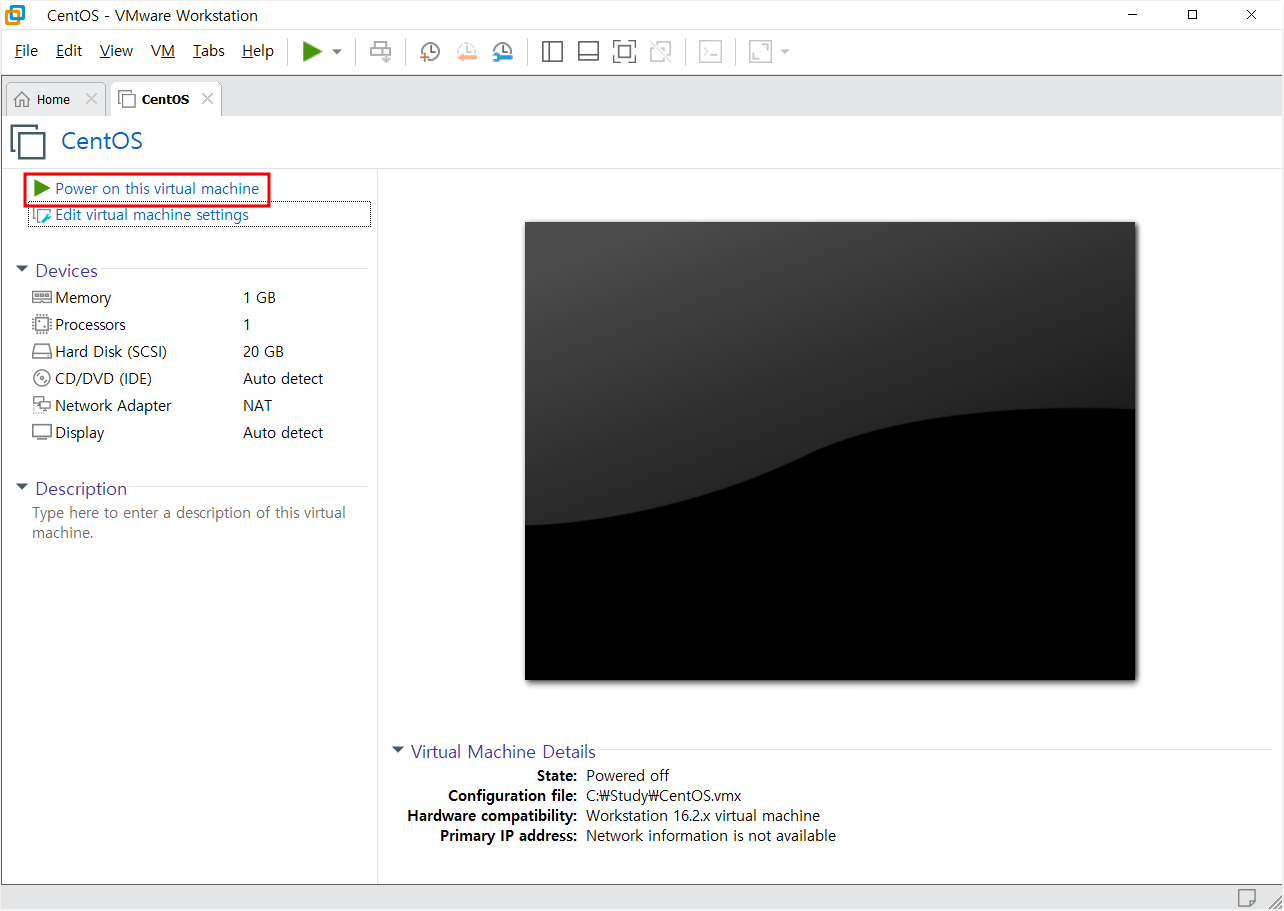
Task: Click the message log icon in status bar
Action: point(1246,897)
